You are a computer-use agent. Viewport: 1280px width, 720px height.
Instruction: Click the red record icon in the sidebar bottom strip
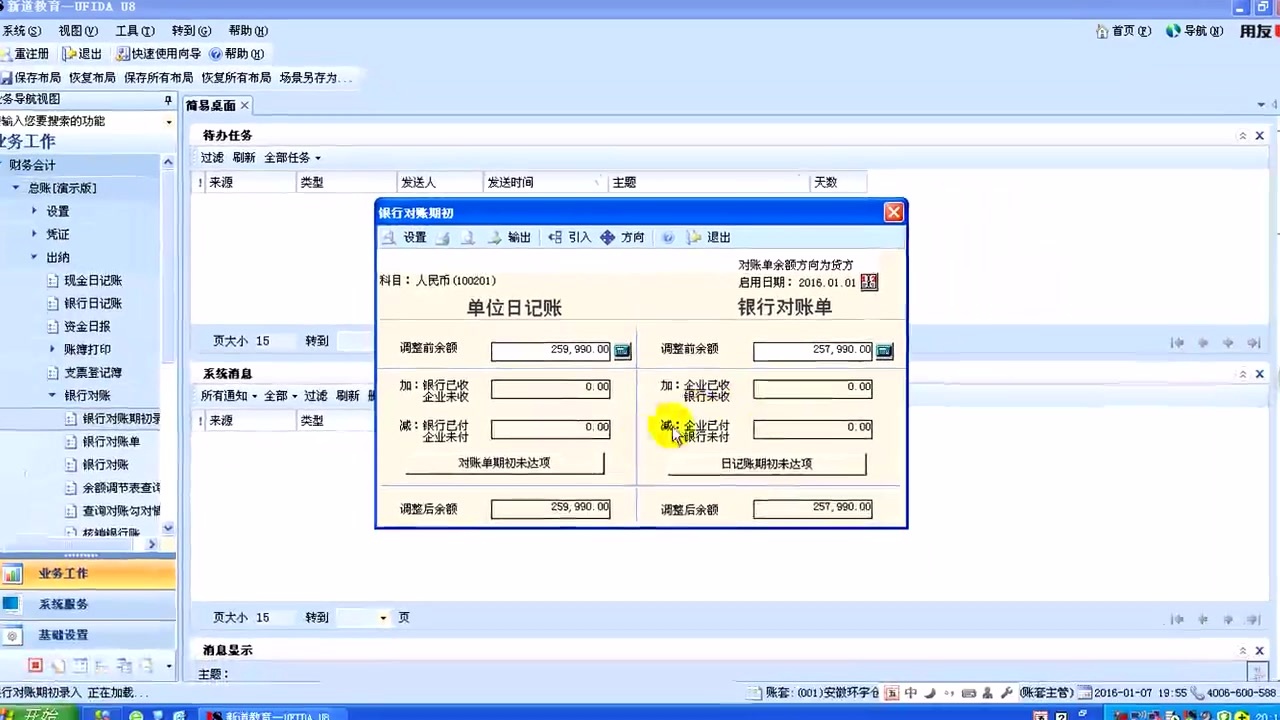click(35, 666)
